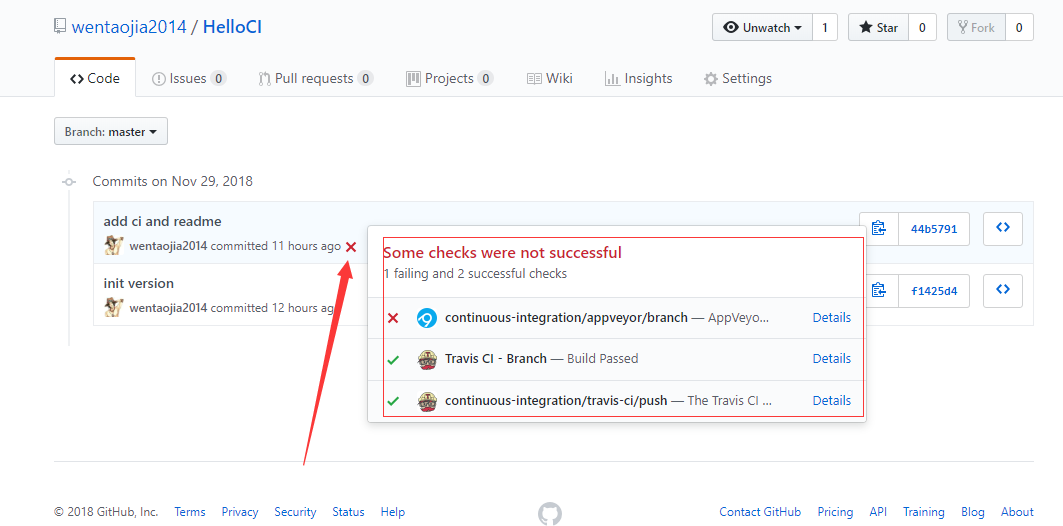1063x526 pixels.
Task: Open the Training footer link
Action: pyautogui.click(x=924, y=512)
